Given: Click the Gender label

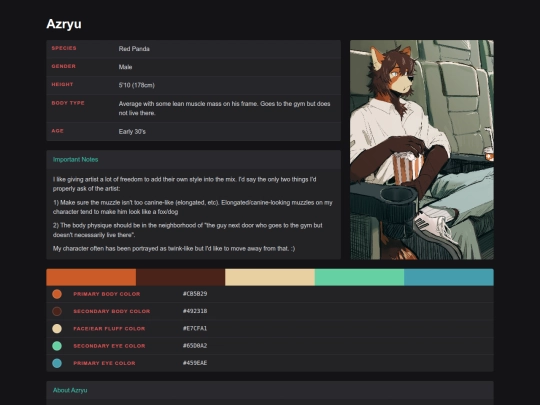Looking at the screenshot, I should coord(63,66).
